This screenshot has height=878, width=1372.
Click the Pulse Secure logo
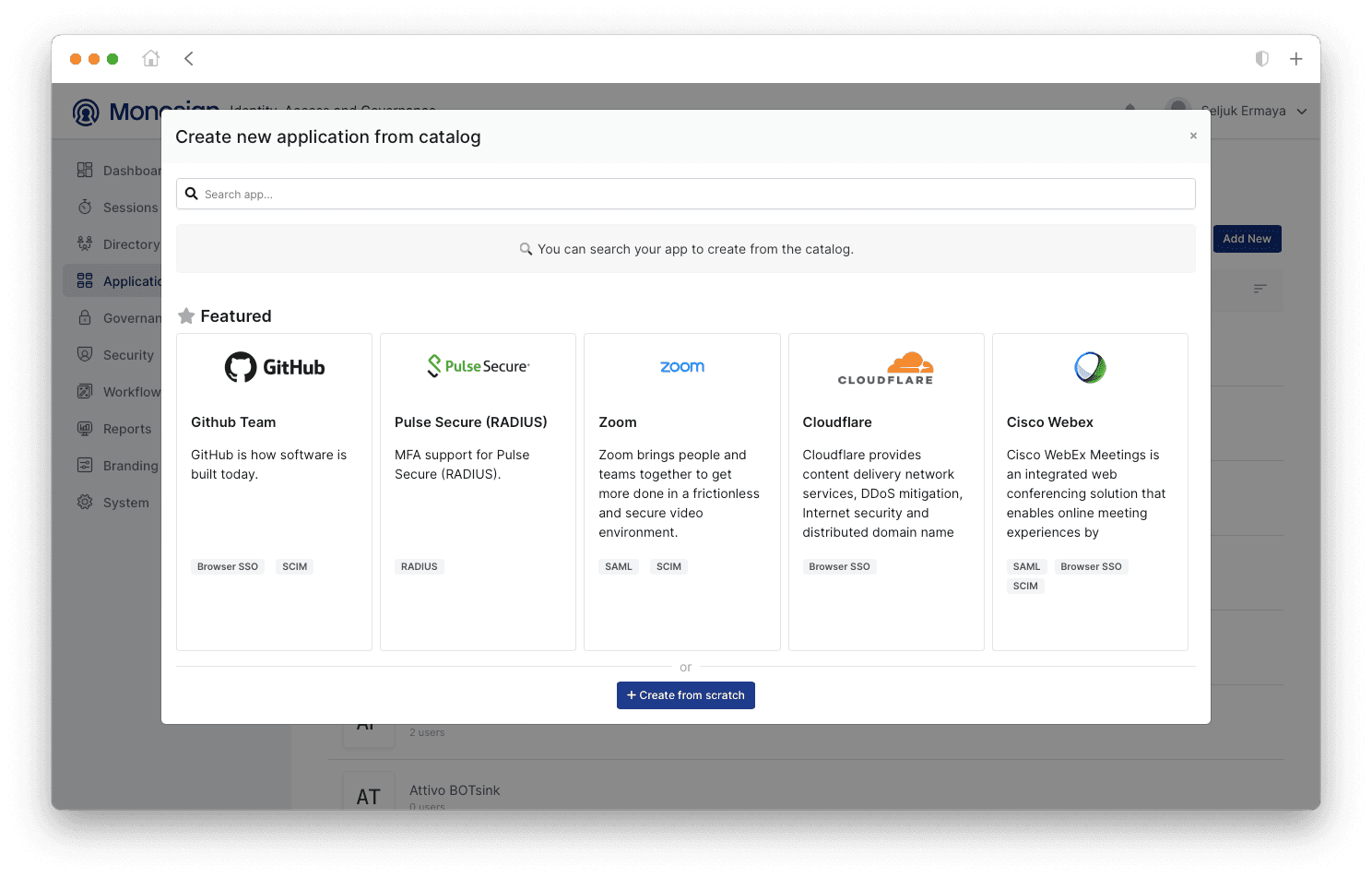coord(479,366)
